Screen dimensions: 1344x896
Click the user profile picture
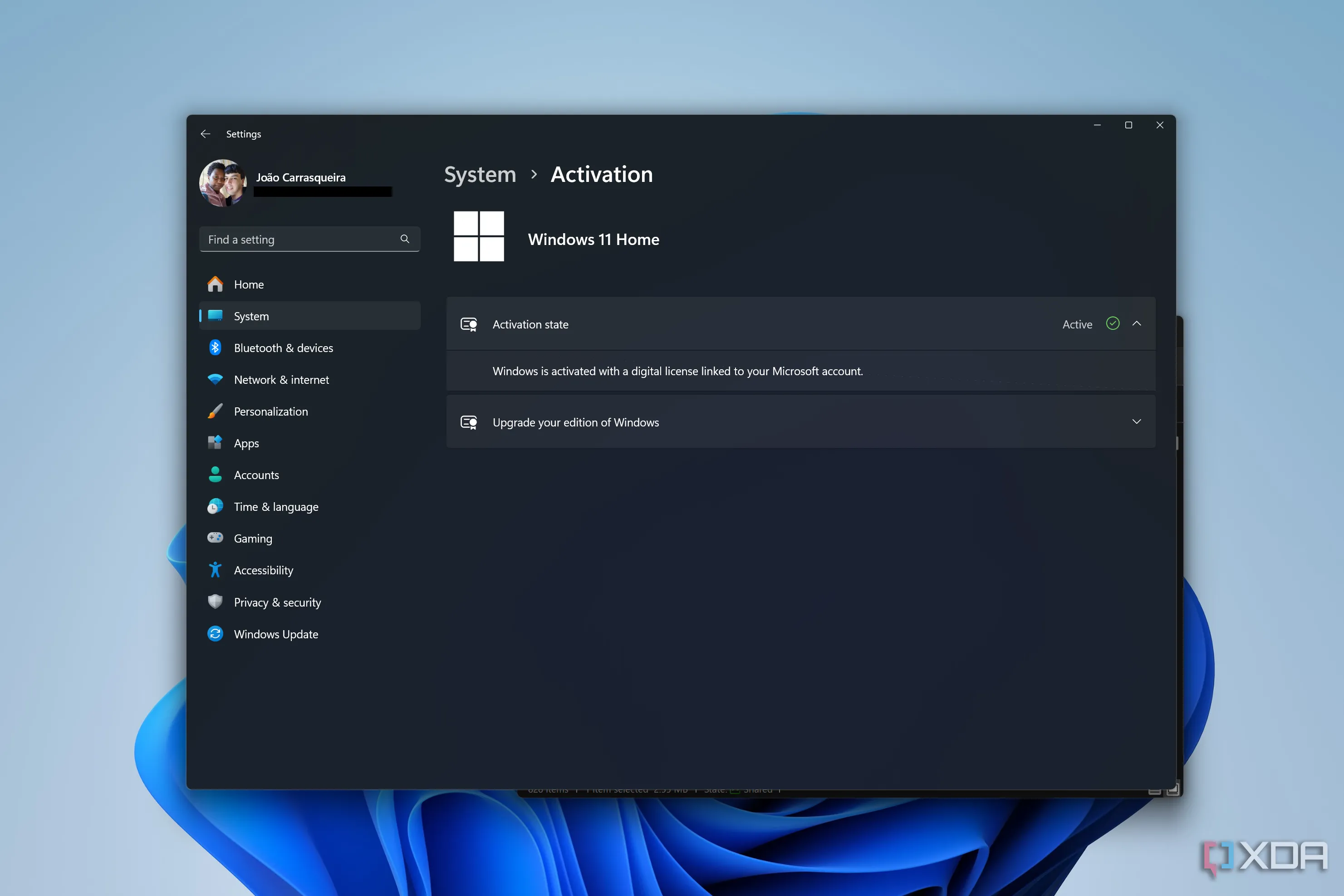point(223,183)
